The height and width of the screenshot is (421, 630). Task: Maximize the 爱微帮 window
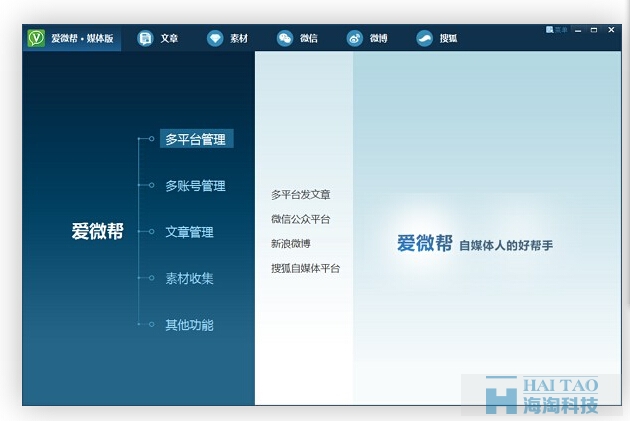594,30
